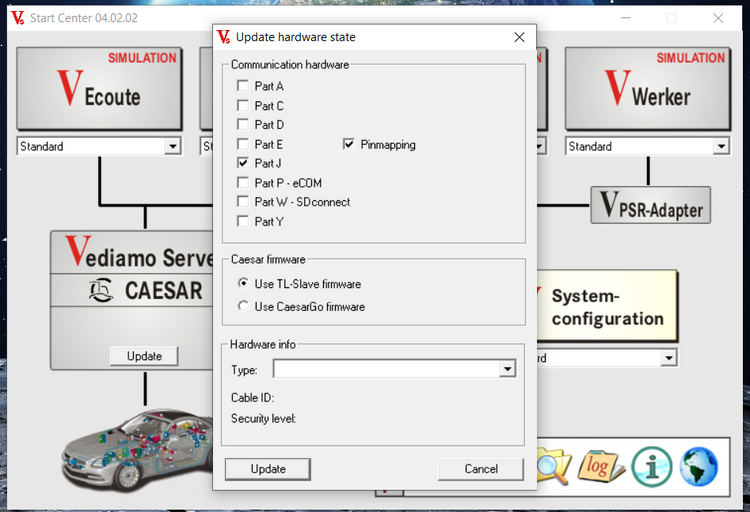Close the Update hardware state dialog
Viewport: 750px width, 512px height.
[519, 37]
